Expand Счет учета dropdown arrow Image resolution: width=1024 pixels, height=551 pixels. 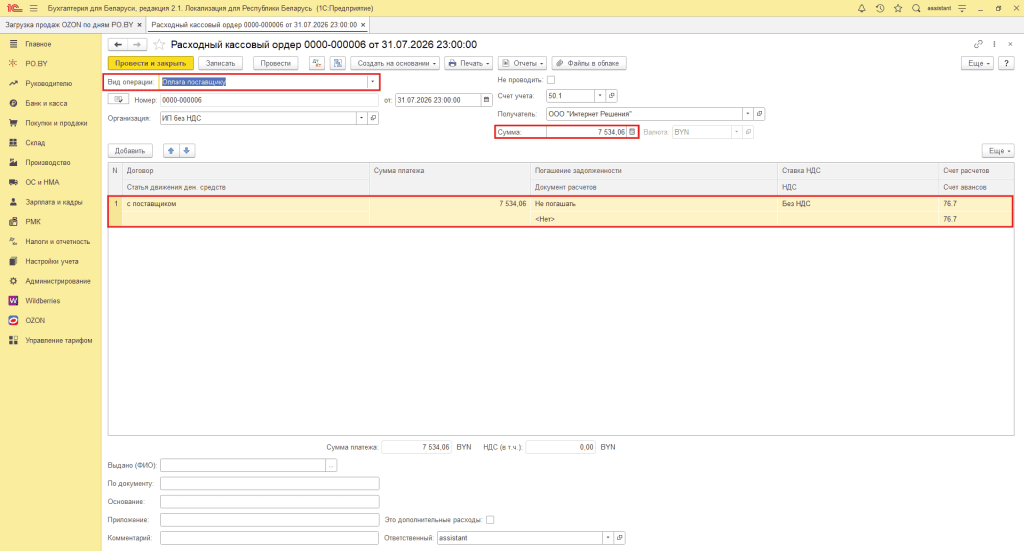600,96
